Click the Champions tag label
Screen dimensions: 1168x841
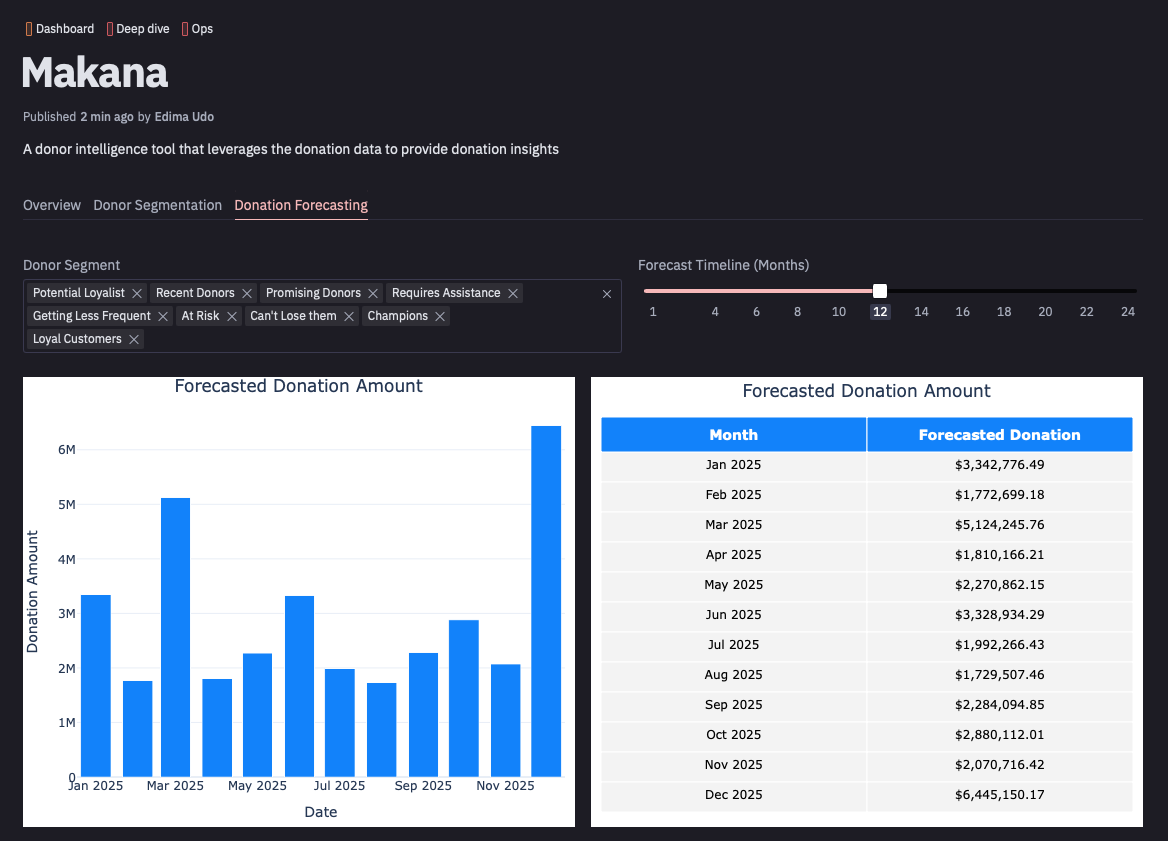(x=398, y=316)
